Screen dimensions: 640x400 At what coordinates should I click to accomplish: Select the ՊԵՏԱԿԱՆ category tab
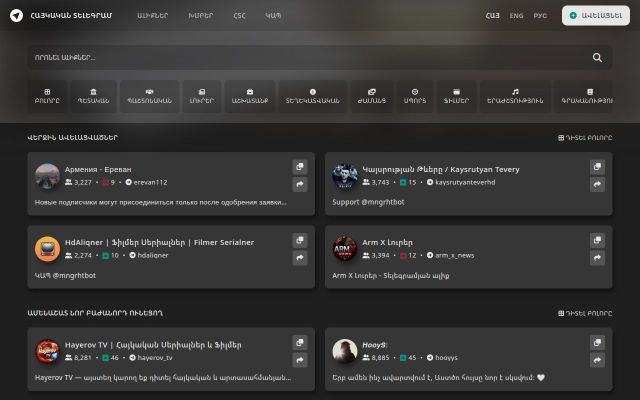coord(93,96)
